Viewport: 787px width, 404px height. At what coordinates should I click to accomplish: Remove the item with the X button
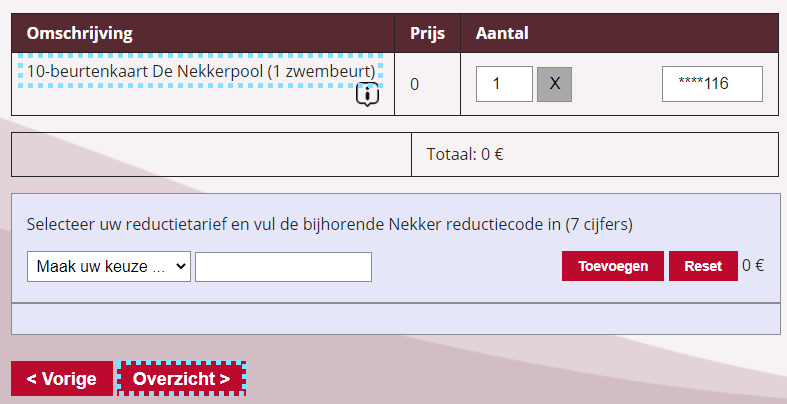[x=554, y=84]
